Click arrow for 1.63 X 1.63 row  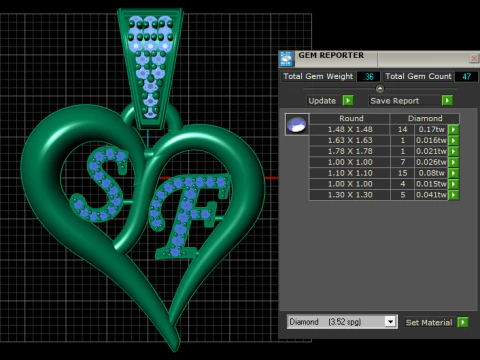click(x=454, y=140)
